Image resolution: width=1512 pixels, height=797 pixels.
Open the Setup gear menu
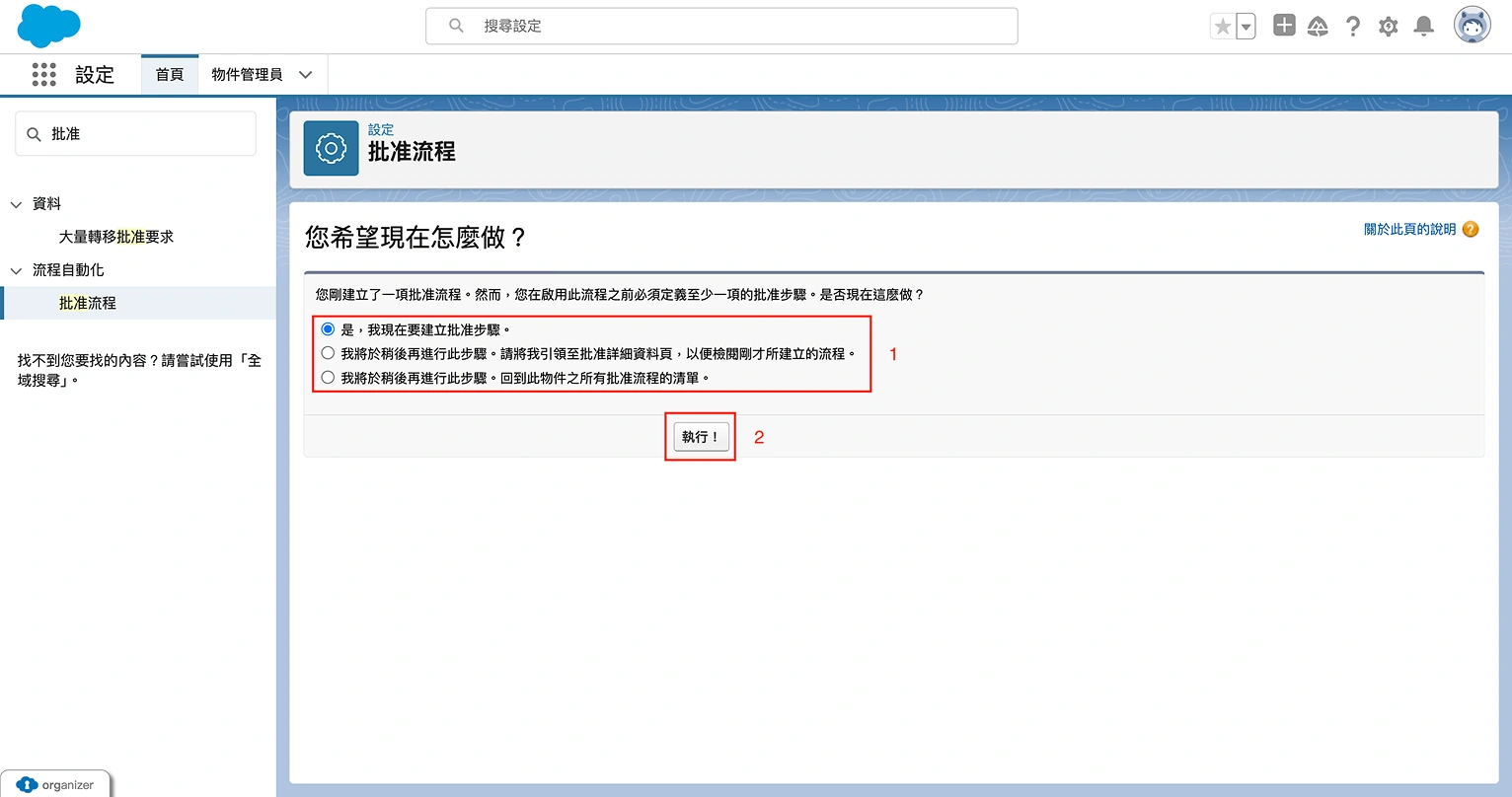[x=1389, y=27]
